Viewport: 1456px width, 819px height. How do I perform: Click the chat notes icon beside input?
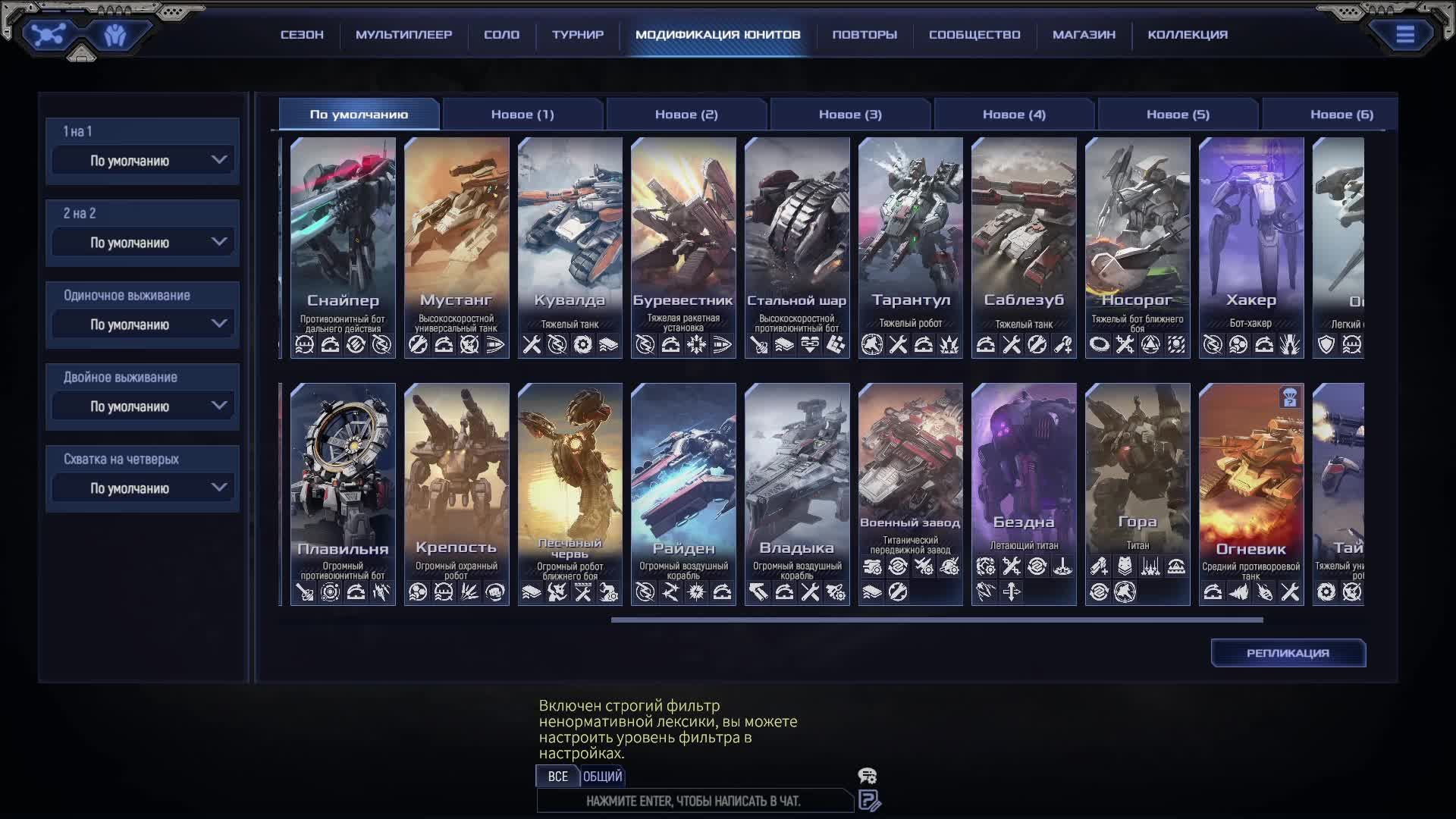869,801
